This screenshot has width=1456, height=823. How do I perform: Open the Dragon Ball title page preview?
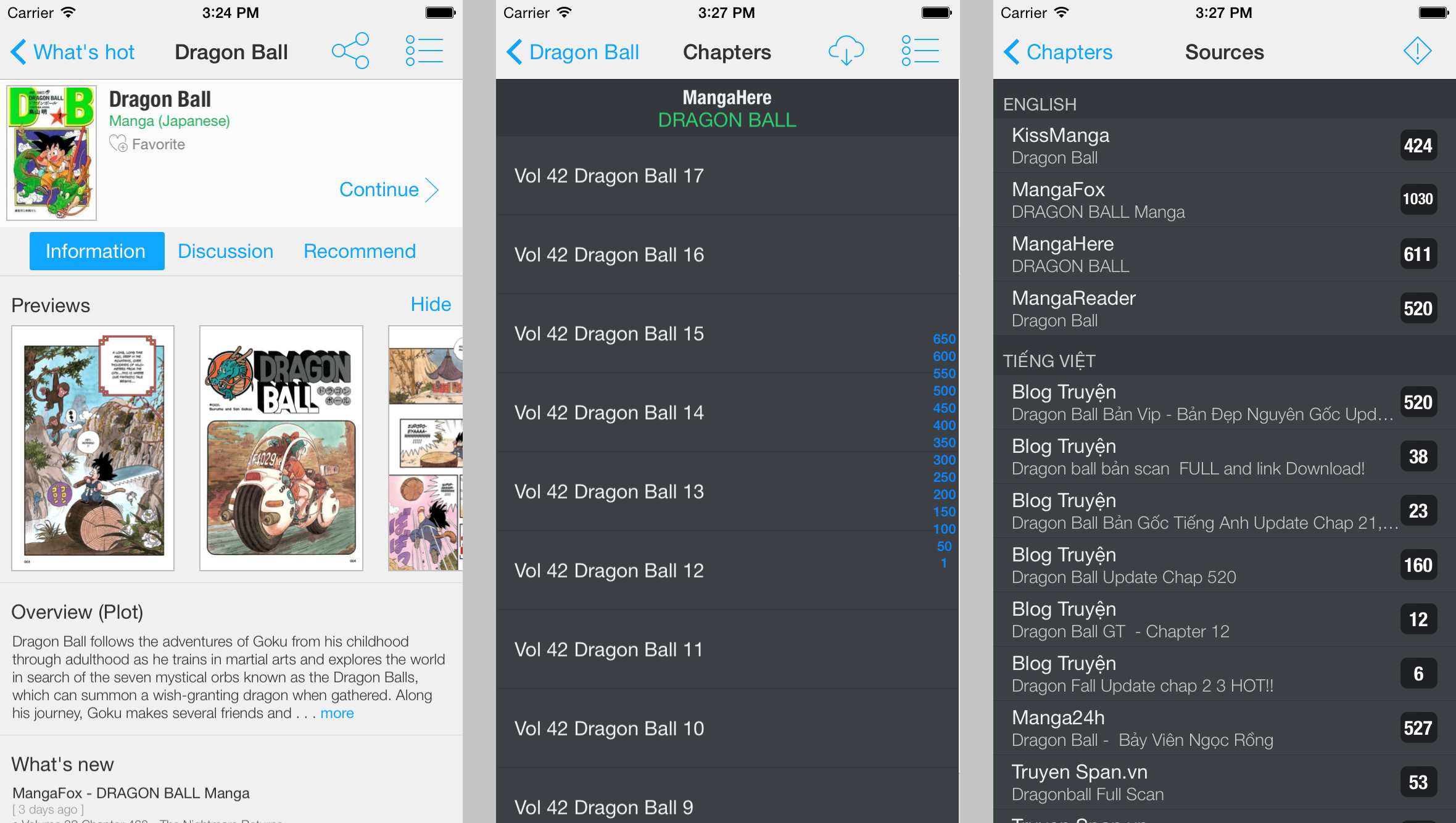click(x=281, y=448)
